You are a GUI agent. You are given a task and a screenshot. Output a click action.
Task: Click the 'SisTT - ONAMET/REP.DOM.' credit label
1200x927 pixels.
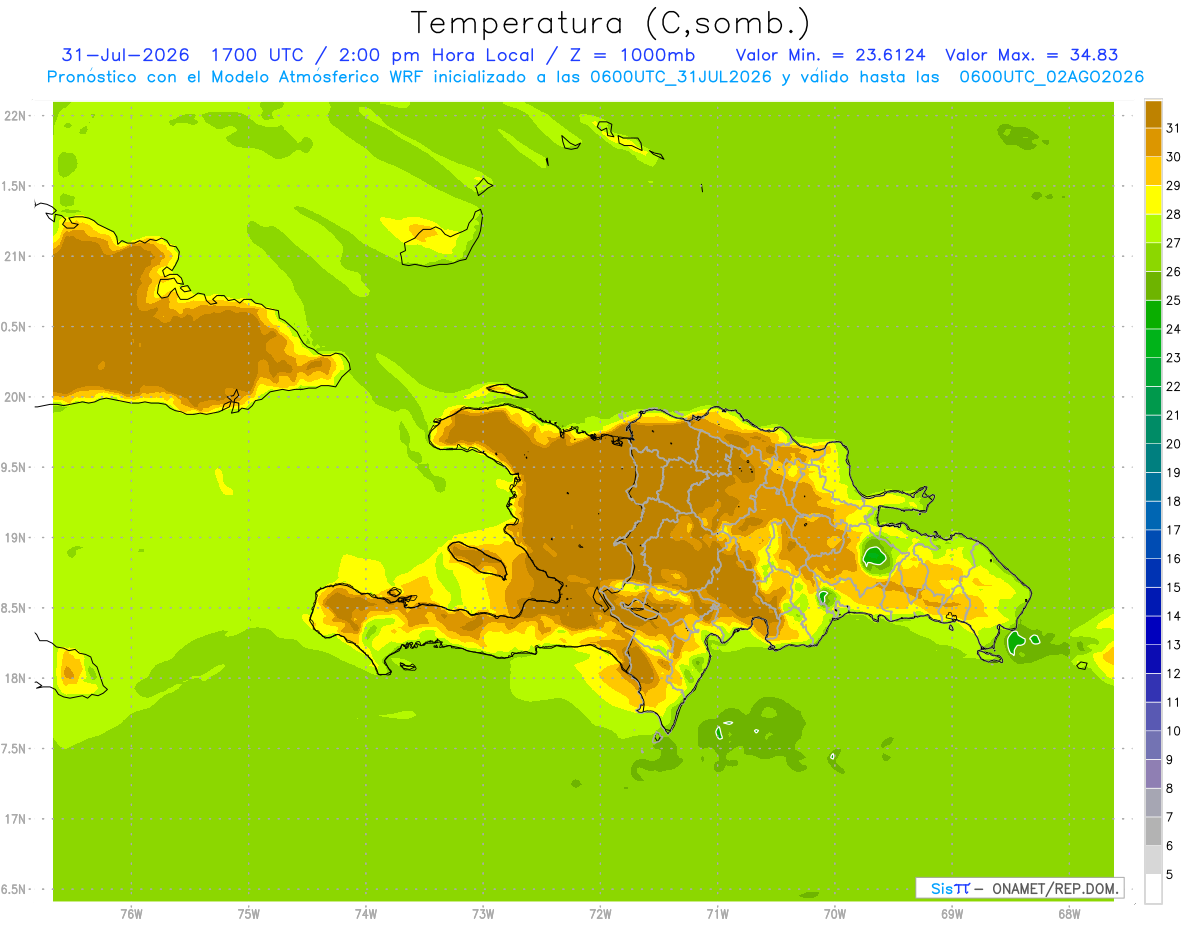(x=1019, y=888)
